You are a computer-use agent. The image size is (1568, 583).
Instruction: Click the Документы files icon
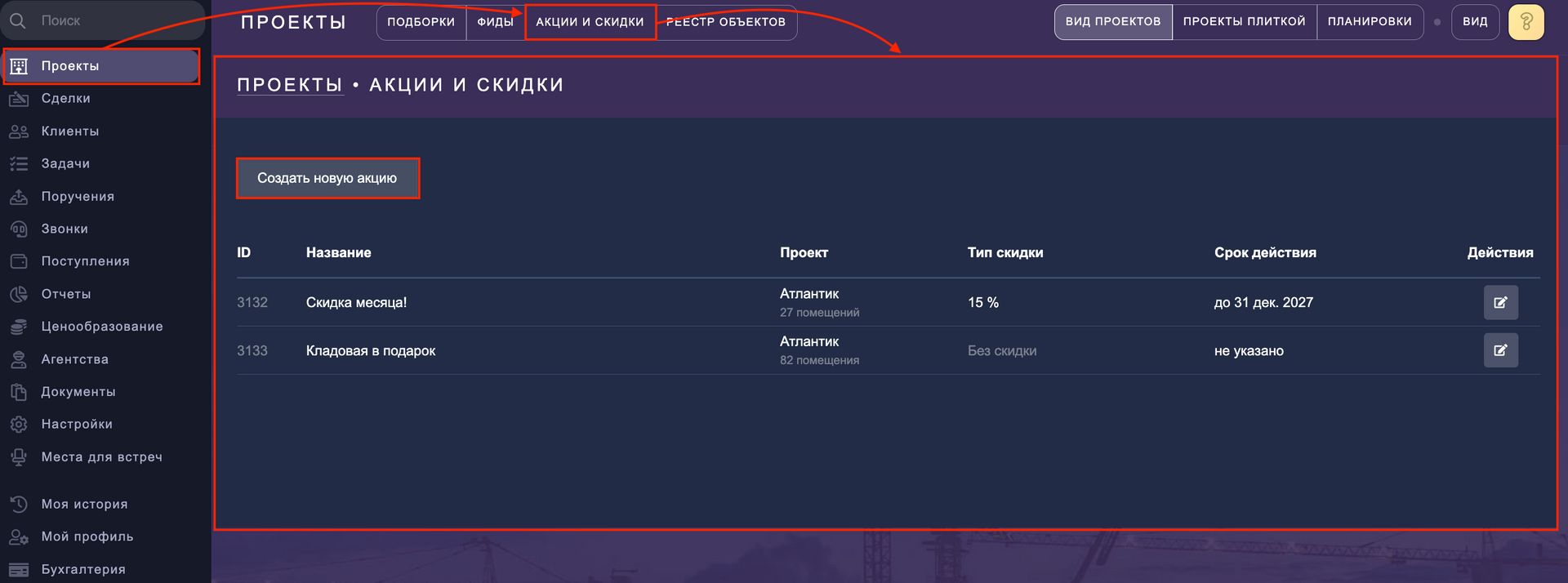(19, 392)
